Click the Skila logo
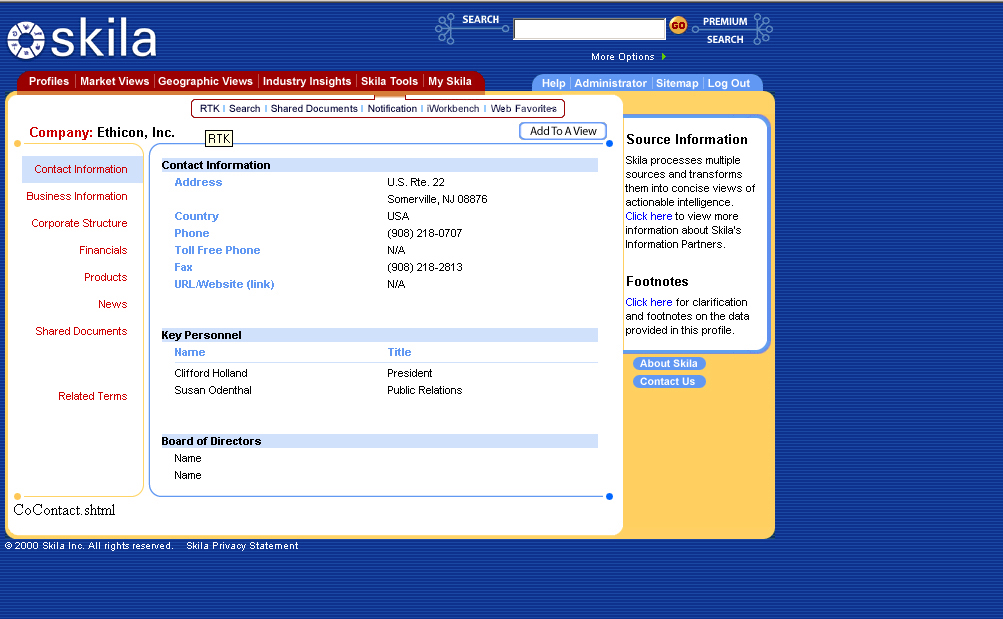 (x=82, y=39)
